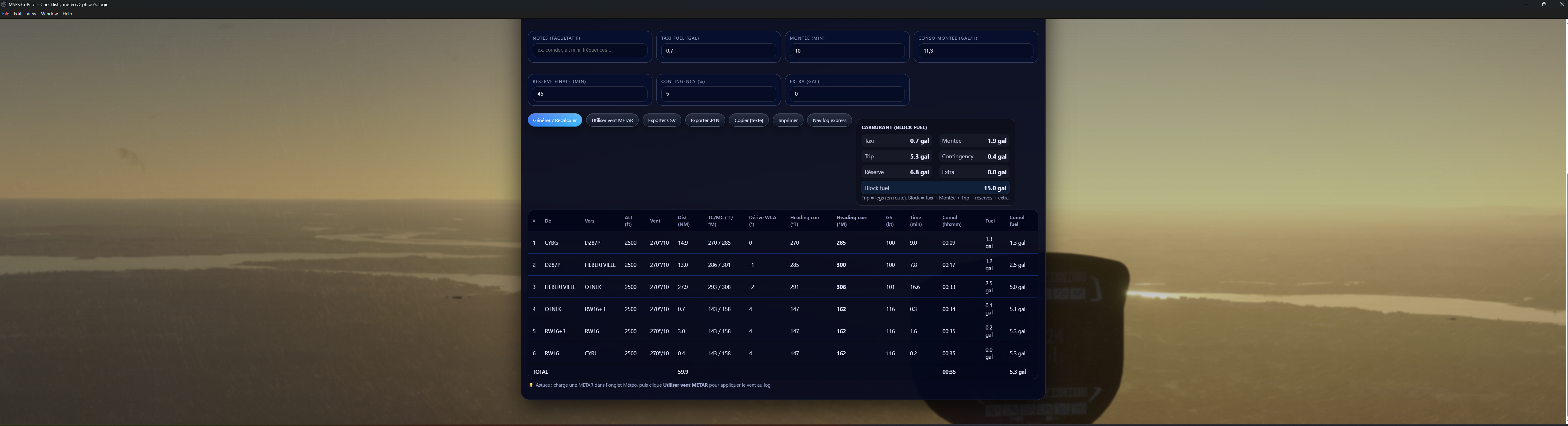Image resolution: width=1568 pixels, height=426 pixels.
Task: Edit the Réserve Finale (min) field
Action: pos(589,94)
